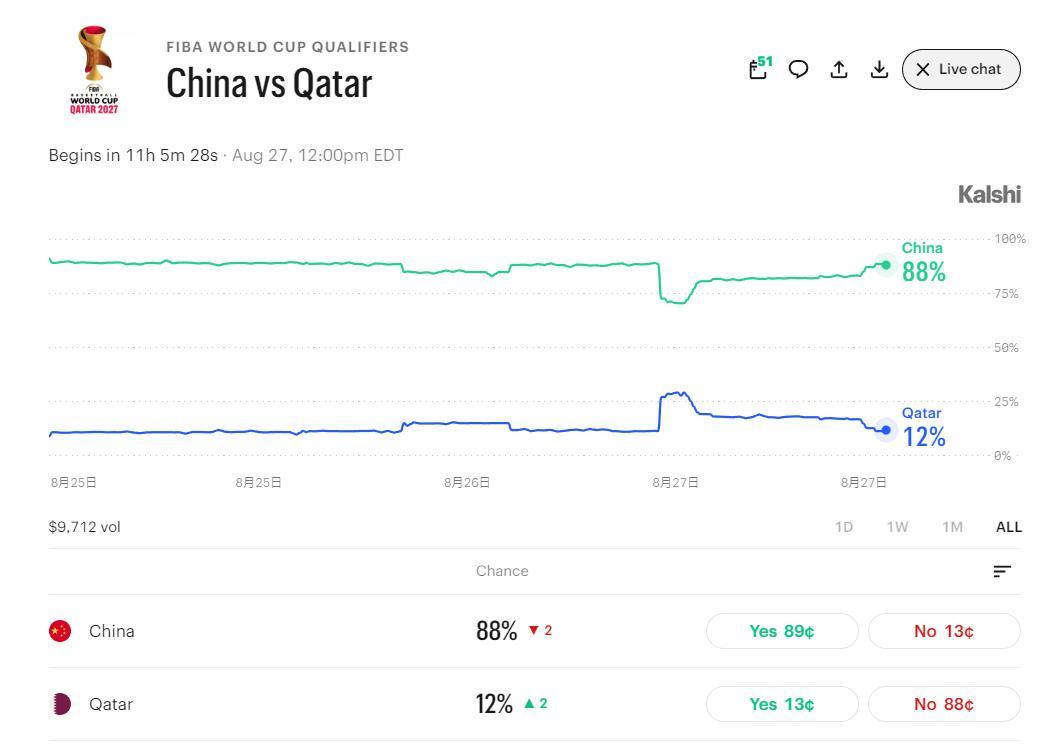Buy China No at 13¢
The height and width of the screenshot is (744, 1054).
(x=944, y=631)
